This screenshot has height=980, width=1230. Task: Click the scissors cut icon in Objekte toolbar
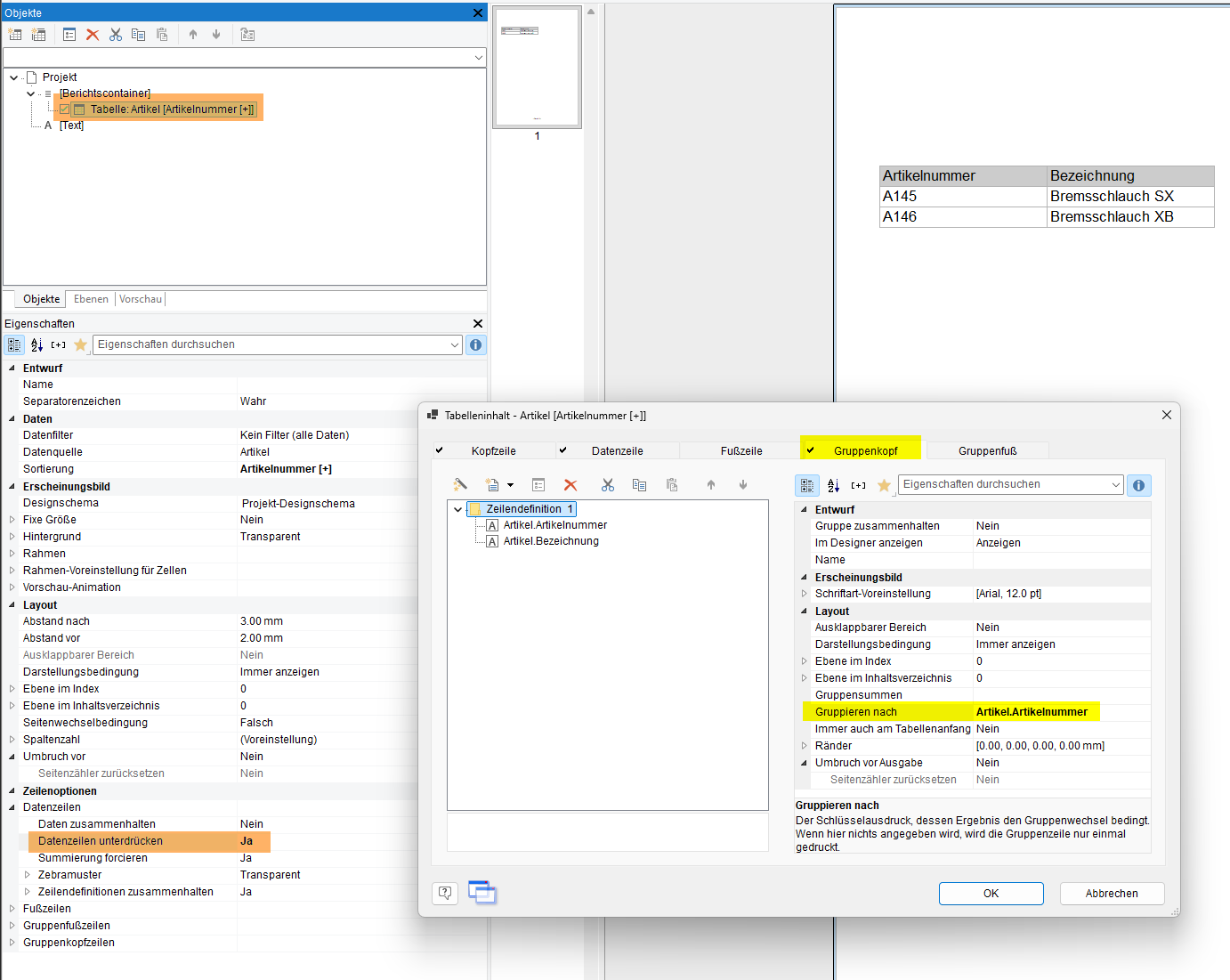point(116,35)
